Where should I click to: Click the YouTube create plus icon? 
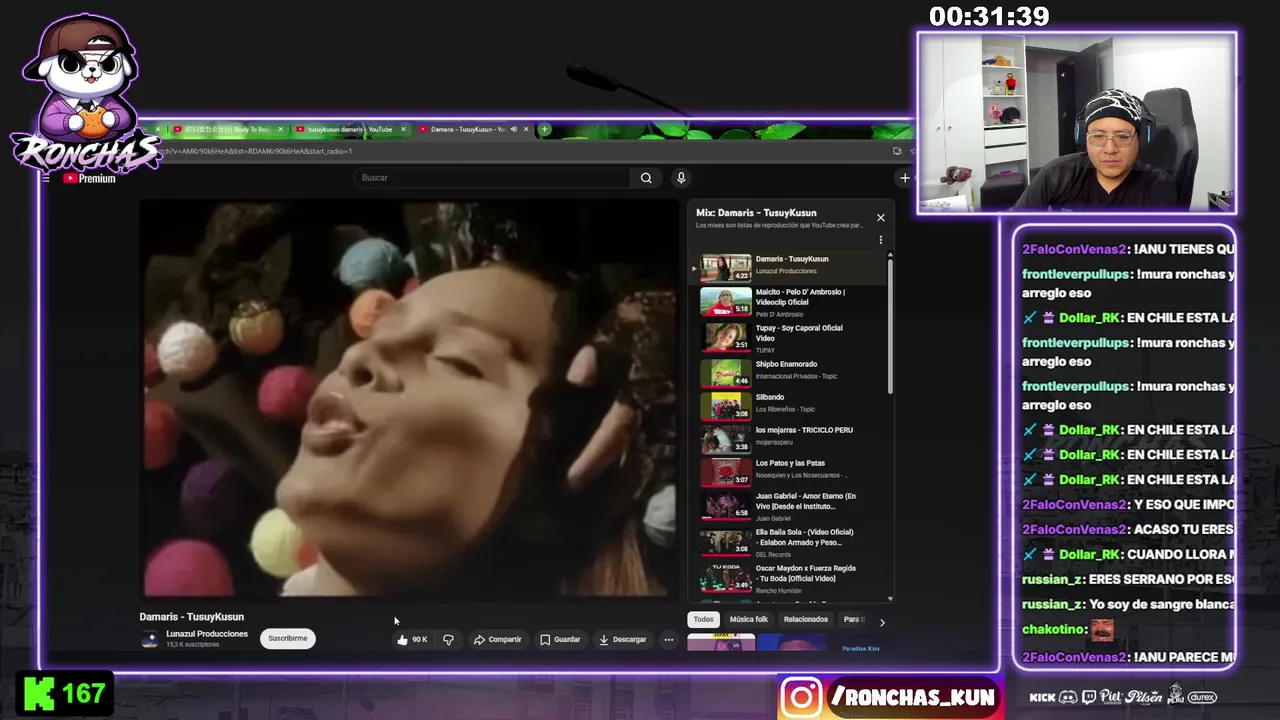click(904, 178)
